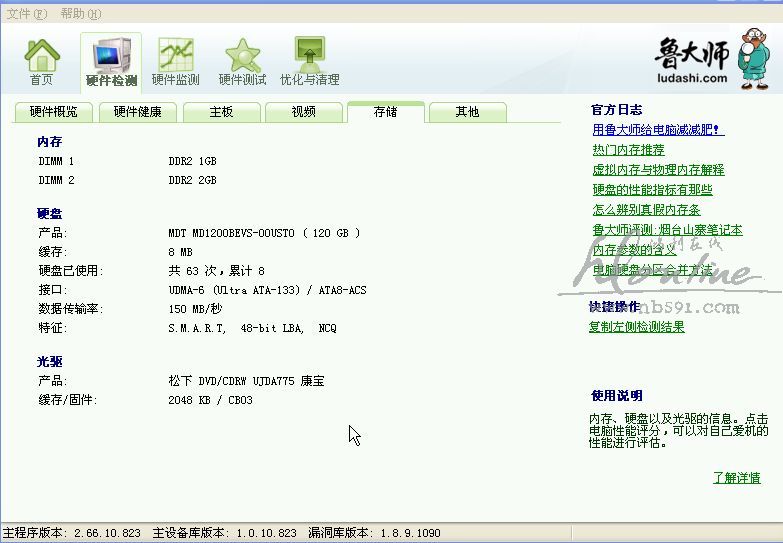783x543 pixels.
Task: Open the 帮助(H) menu
Action: pyautogui.click(x=80, y=14)
